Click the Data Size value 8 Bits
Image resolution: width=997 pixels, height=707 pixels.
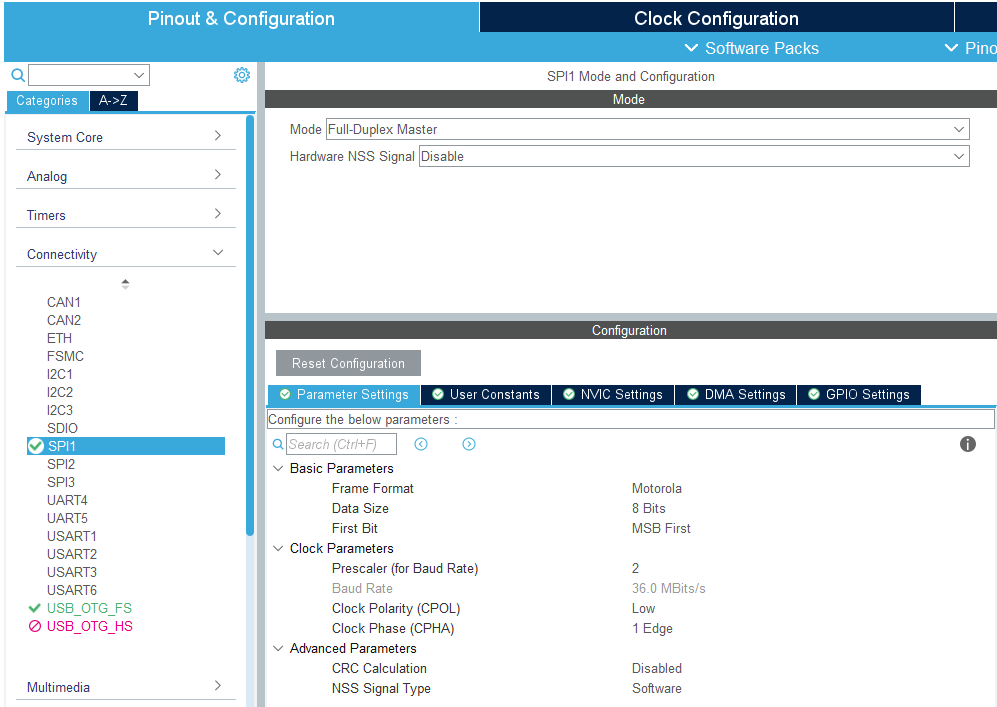tap(649, 508)
